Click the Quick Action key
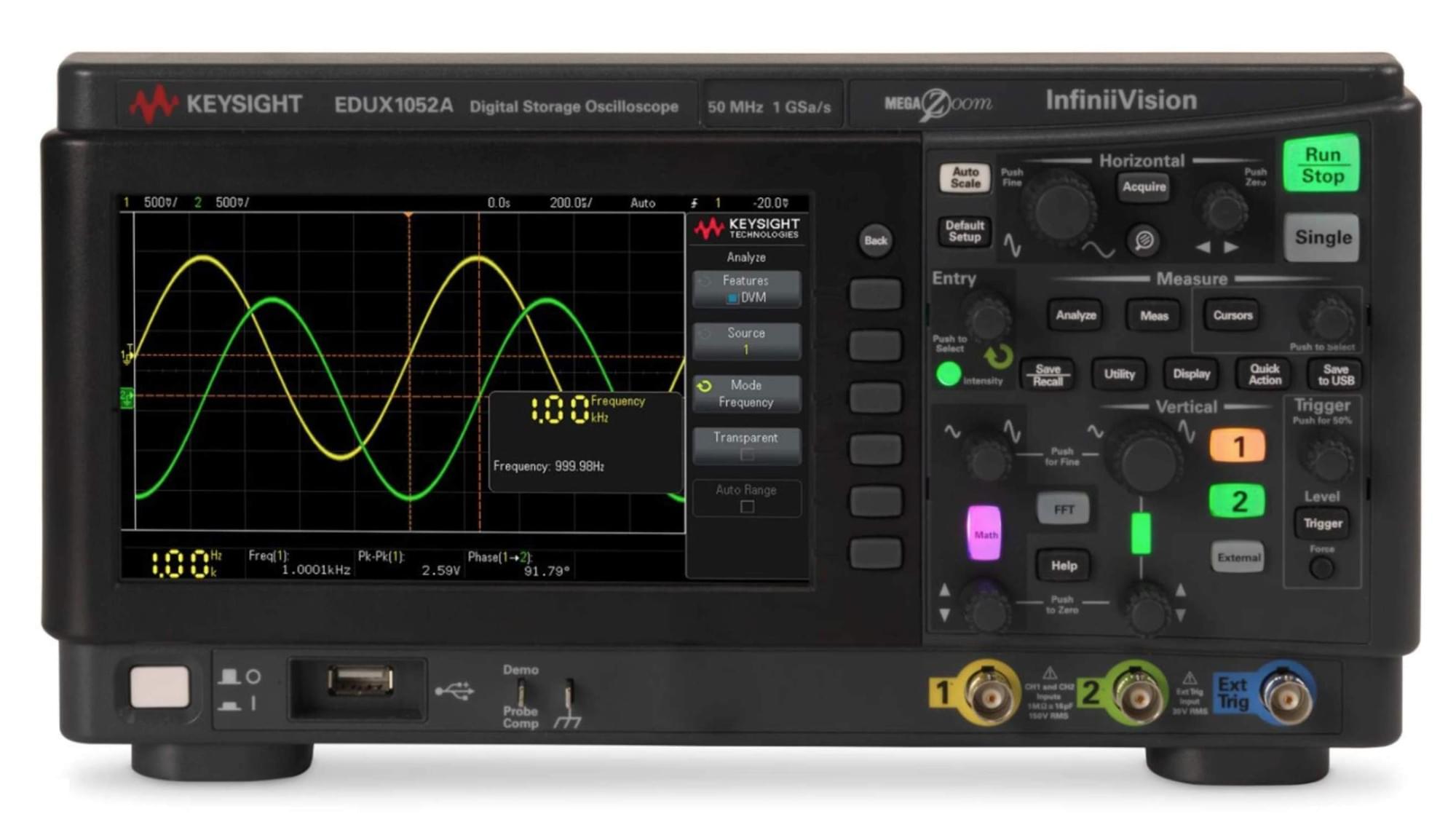This screenshot has height=814, width=1456. 1265,374
